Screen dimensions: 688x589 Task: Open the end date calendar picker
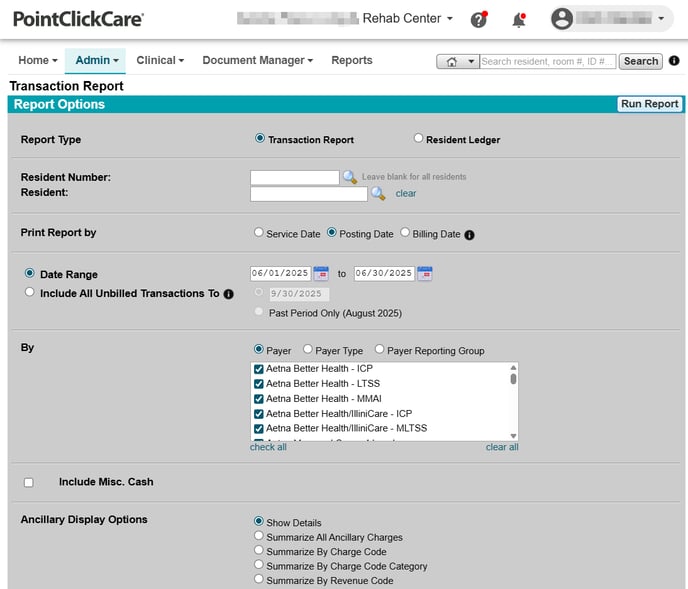425,273
